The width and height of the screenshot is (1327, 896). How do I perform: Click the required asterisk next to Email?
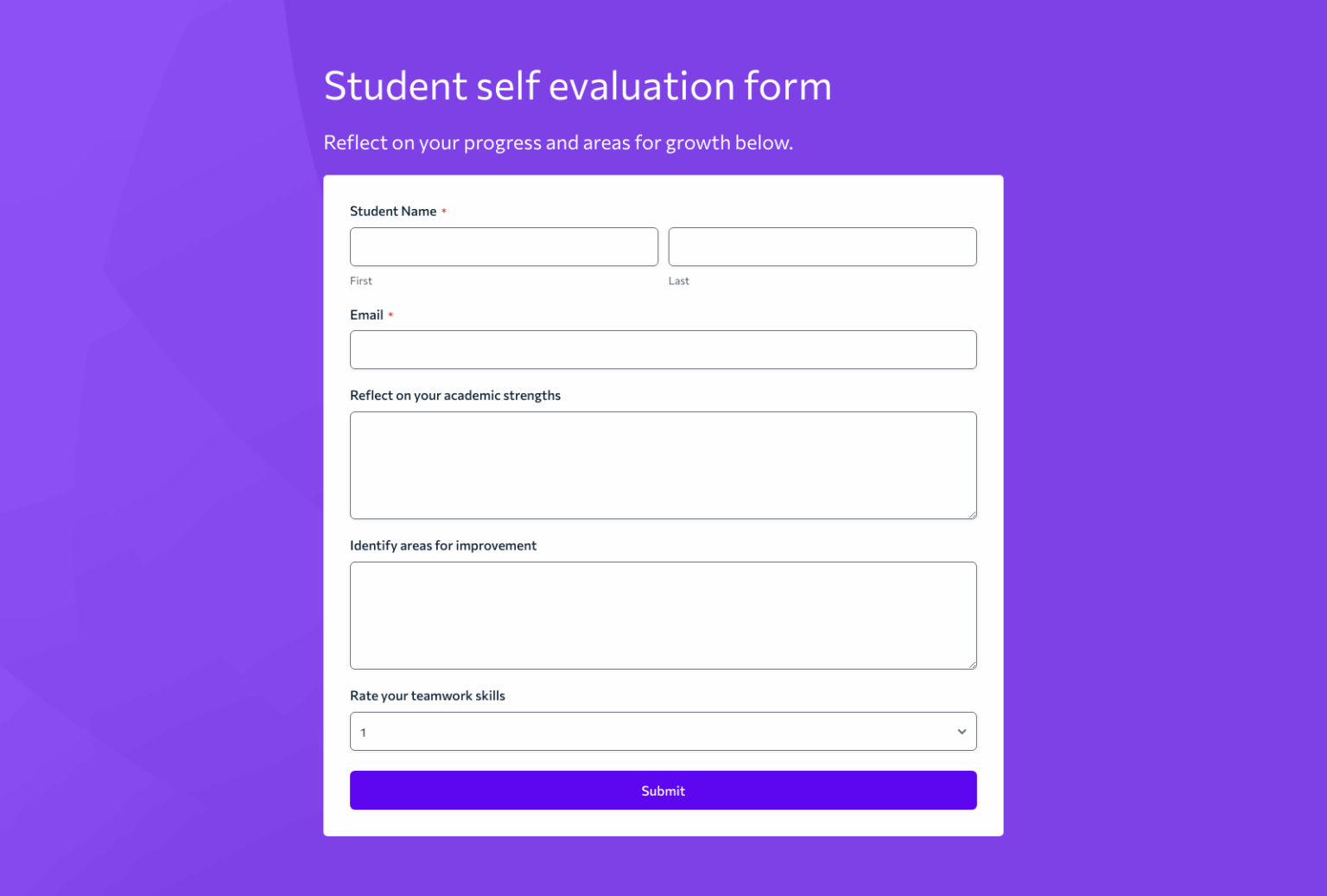pyautogui.click(x=390, y=315)
